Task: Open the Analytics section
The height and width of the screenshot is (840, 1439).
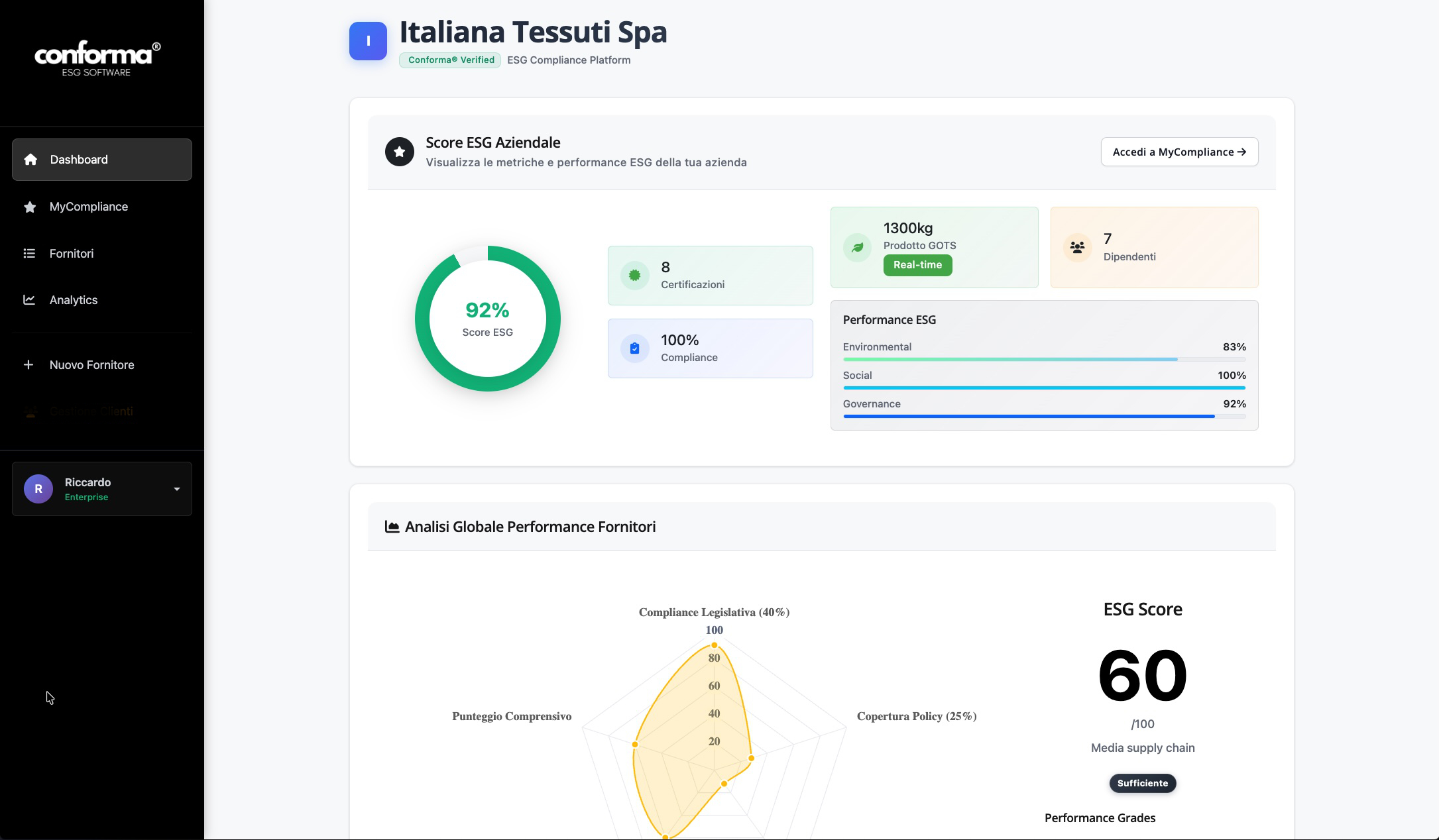Action: [x=102, y=300]
